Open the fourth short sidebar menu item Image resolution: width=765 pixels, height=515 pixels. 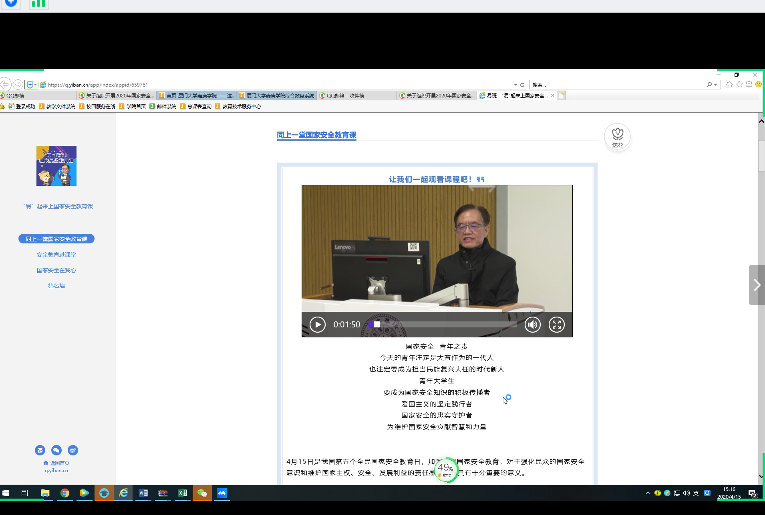[x=56, y=286]
